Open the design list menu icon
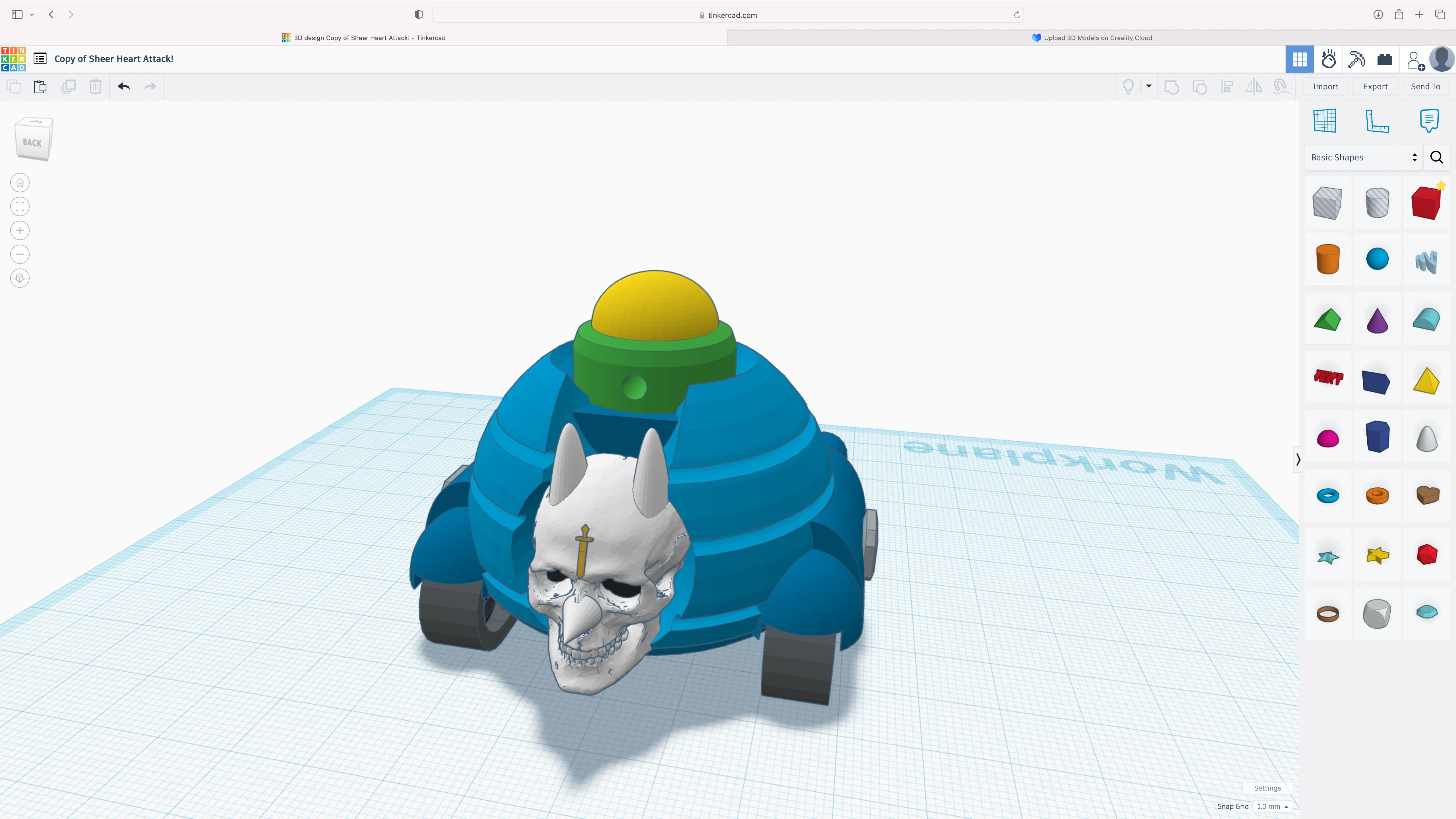This screenshot has width=1456, height=819. pyautogui.click(x=40, y=59)
